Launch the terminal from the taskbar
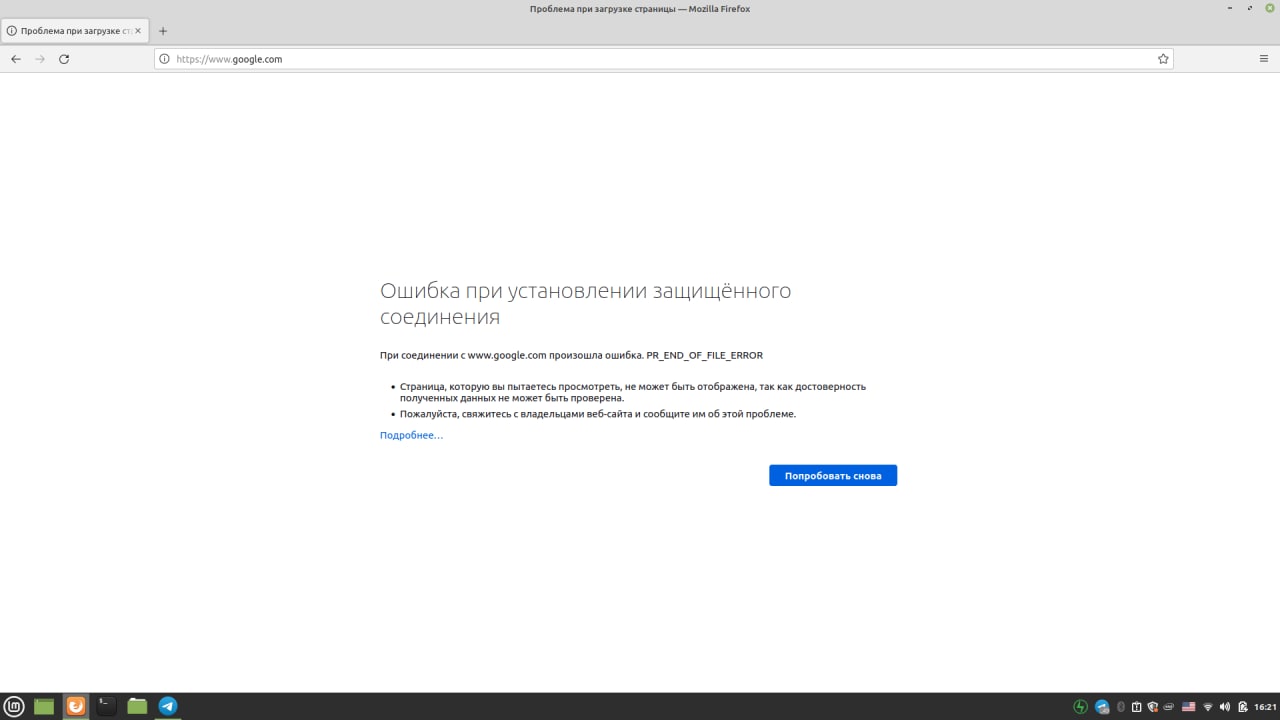 pos(106,707)
